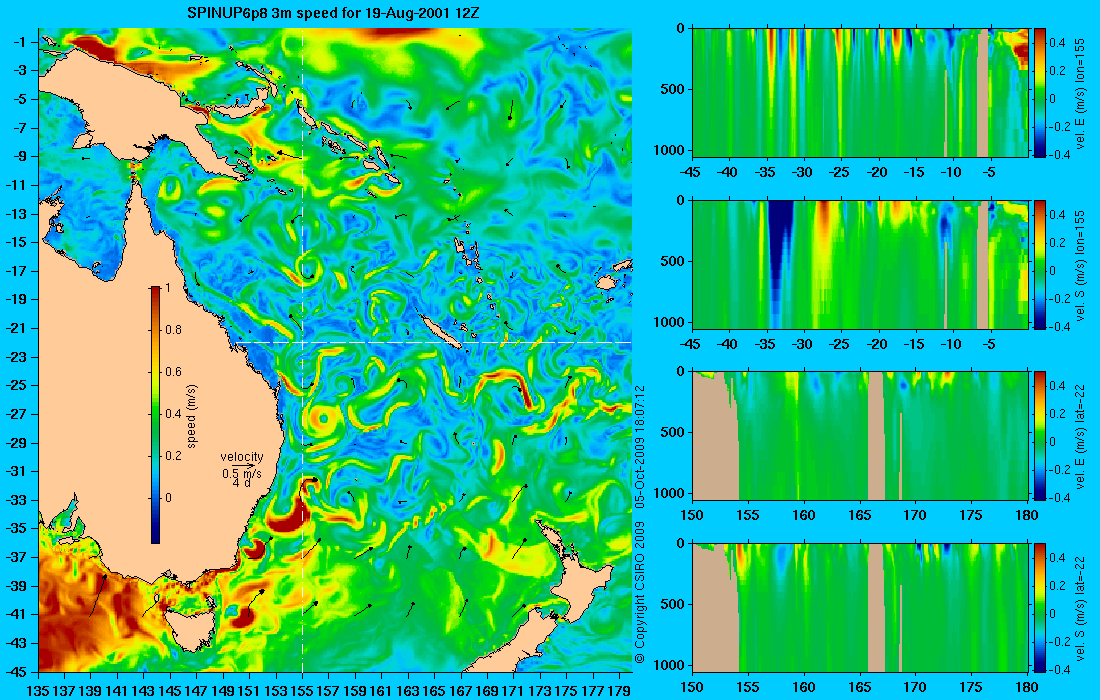Open the southward velocity lon=155 section plot
This screenshot has width=1100, height=700.
pyautogui.click(x=860, y=264)
